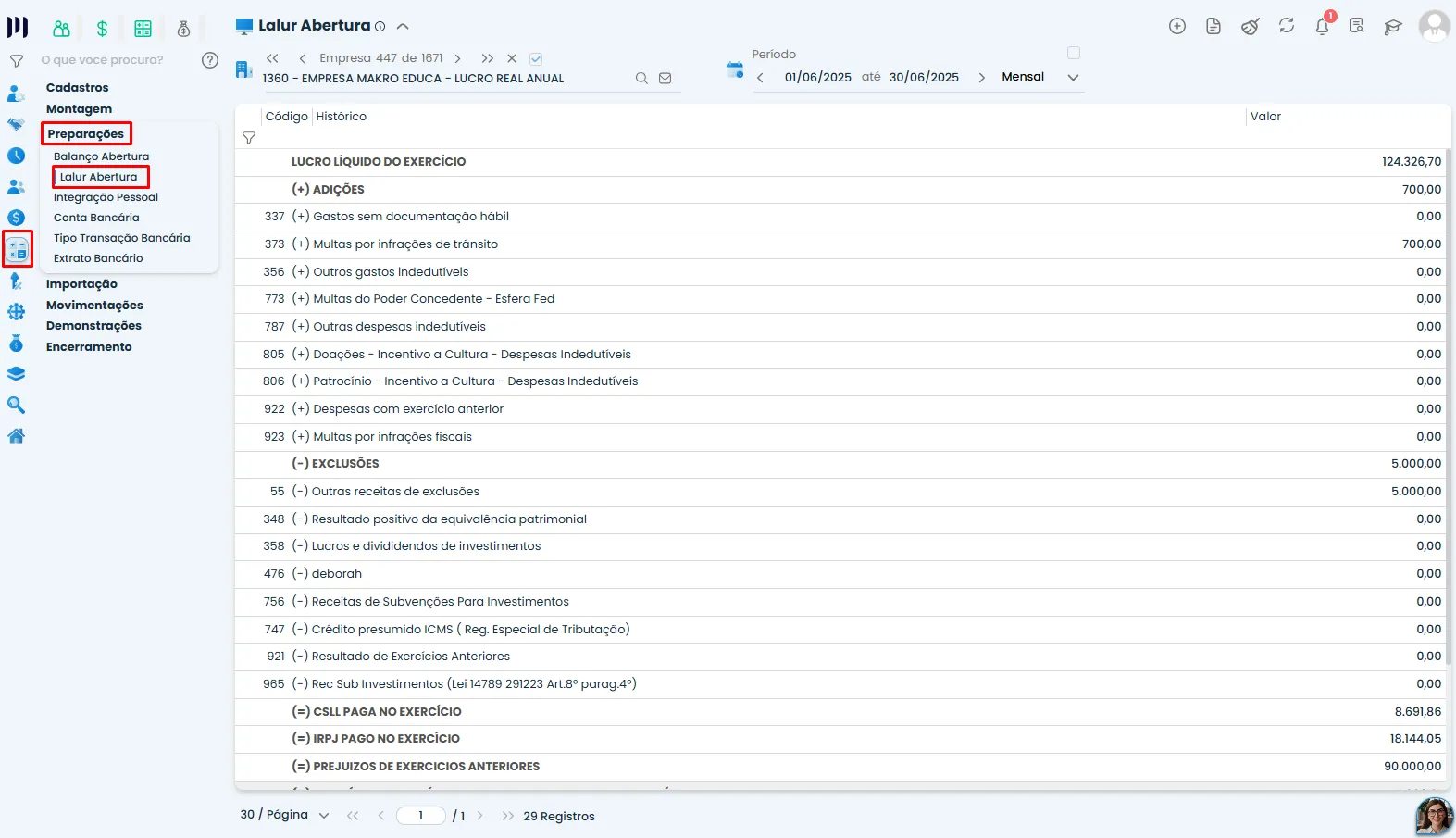Viewport: 1456px width, 838px height.
Task: Open the Cadastros menu
Action: click(78, 87)
